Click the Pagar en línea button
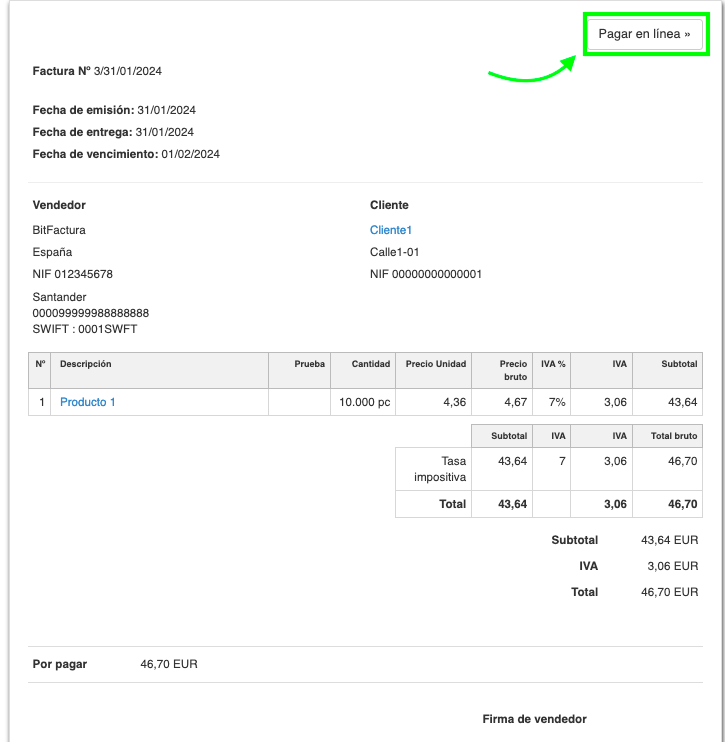The width and height of the screenshot is (725, 742). coord(644,34)
